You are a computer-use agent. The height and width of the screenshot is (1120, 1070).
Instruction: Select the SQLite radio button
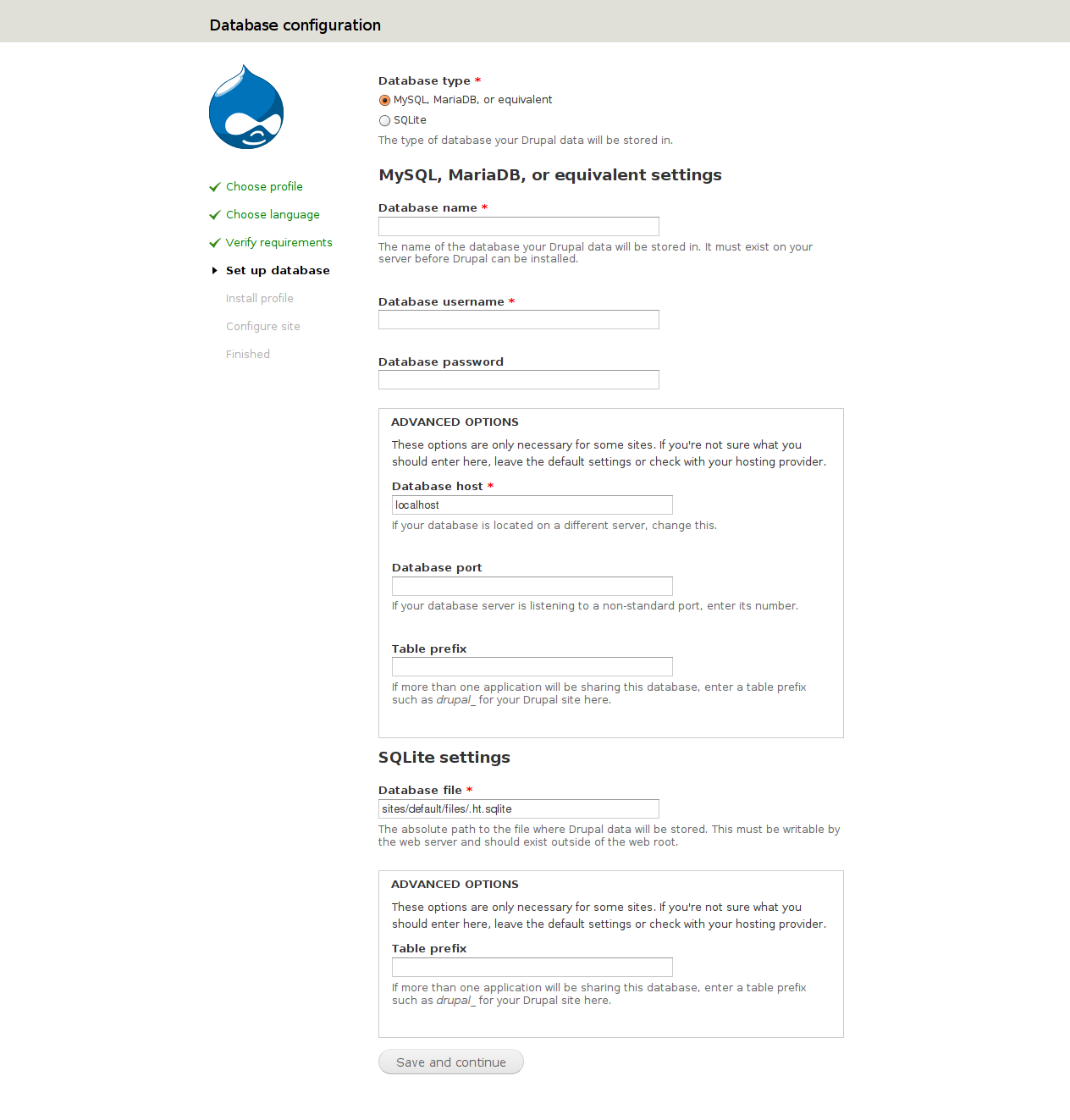pyautogui.click(x=384, y=121)
